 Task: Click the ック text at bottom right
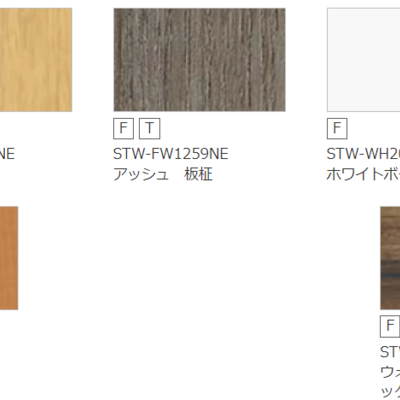[x=390, y=392]
